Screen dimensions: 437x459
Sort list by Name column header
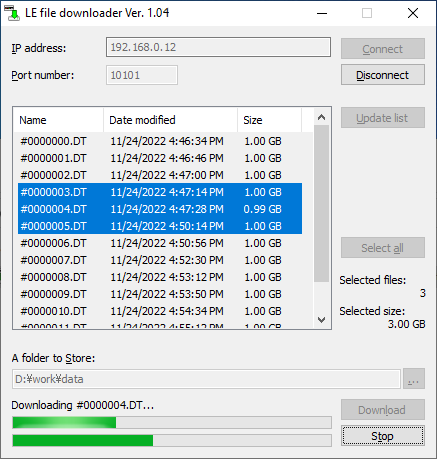pos(58,120)
